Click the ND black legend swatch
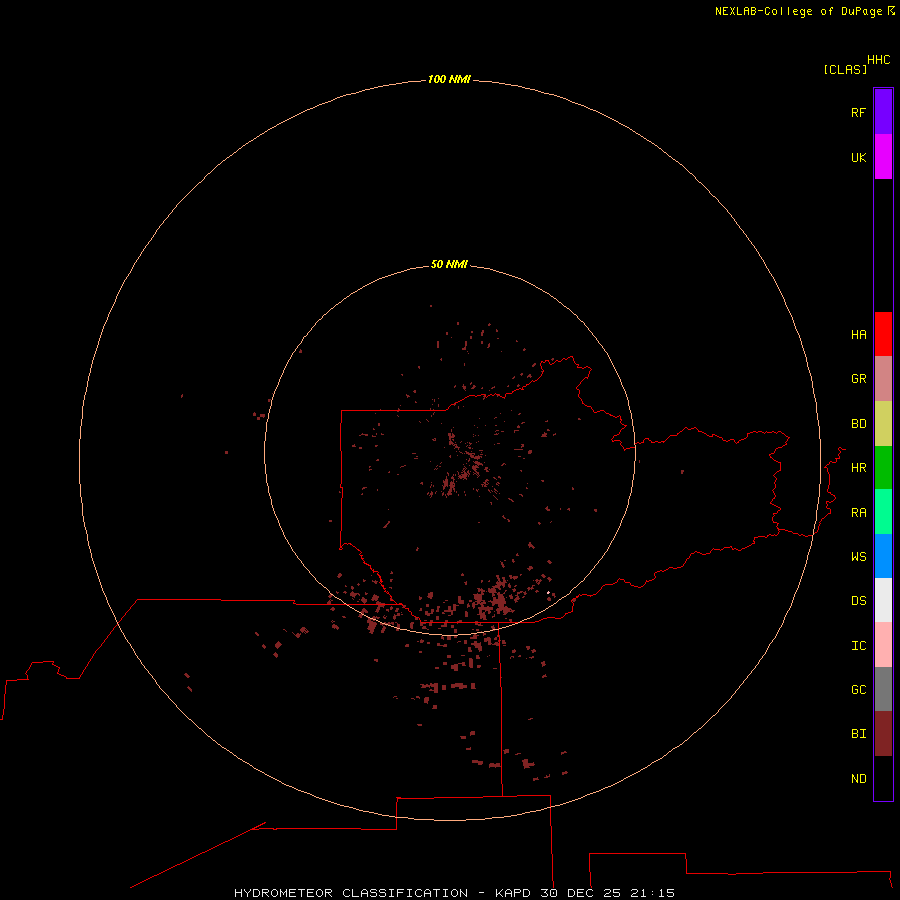This screenshot has width=900, height=900. (883, 778)
